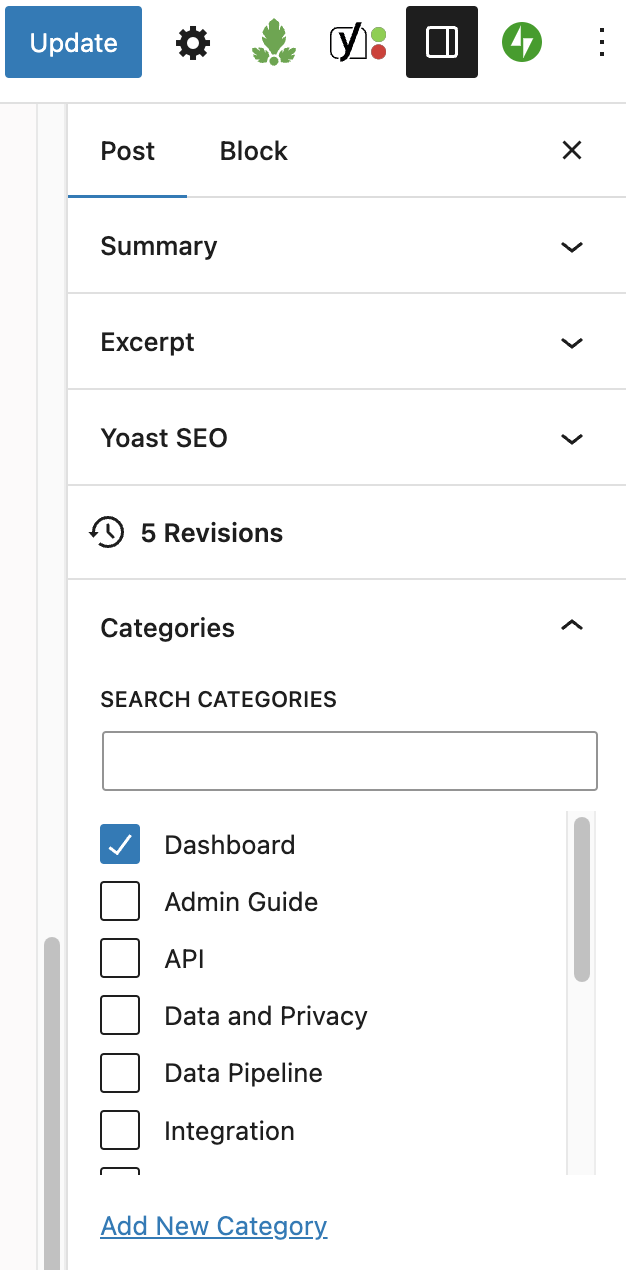Open the three-dot options menu

601,43
